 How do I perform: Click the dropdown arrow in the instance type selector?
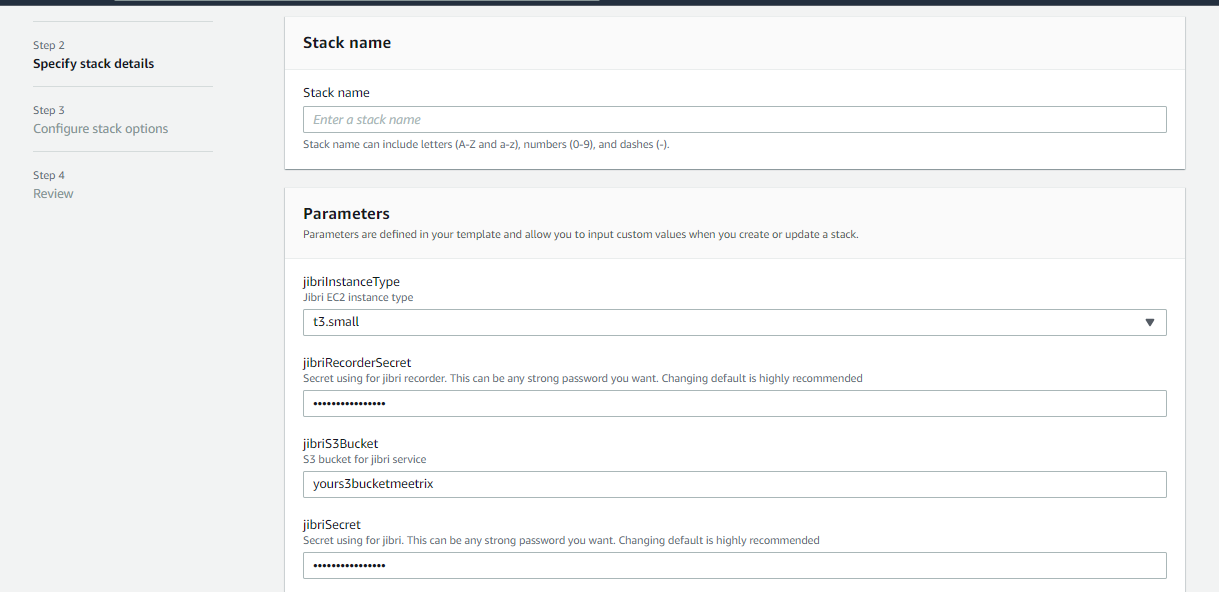1149,322
